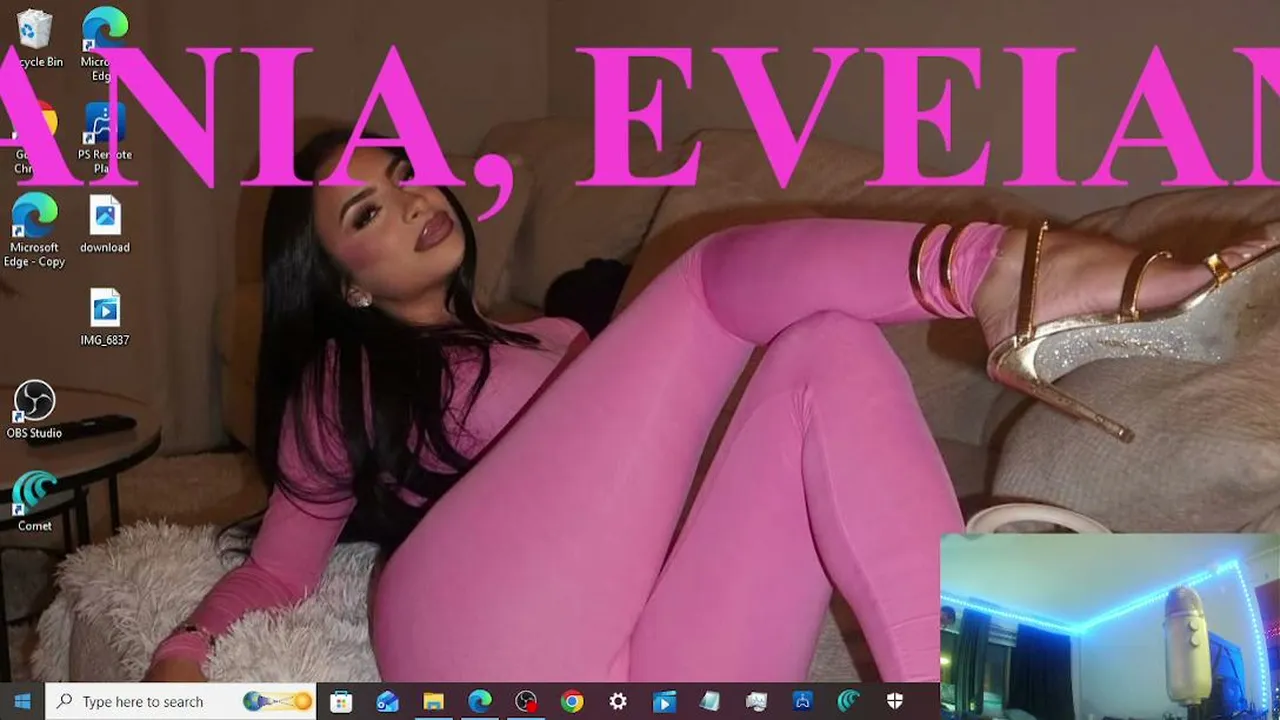Open Windows Security shield taskbar icon
The image size is (1280, 720).
[x=895, y=701]
